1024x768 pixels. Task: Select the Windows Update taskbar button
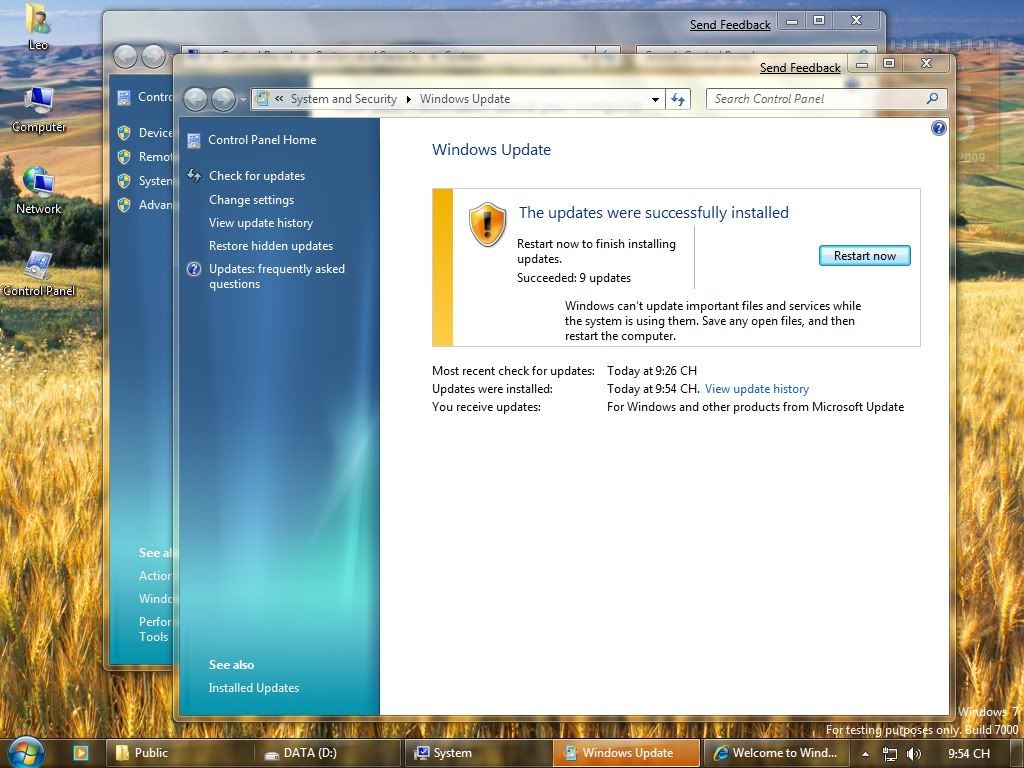coord(626,753)
